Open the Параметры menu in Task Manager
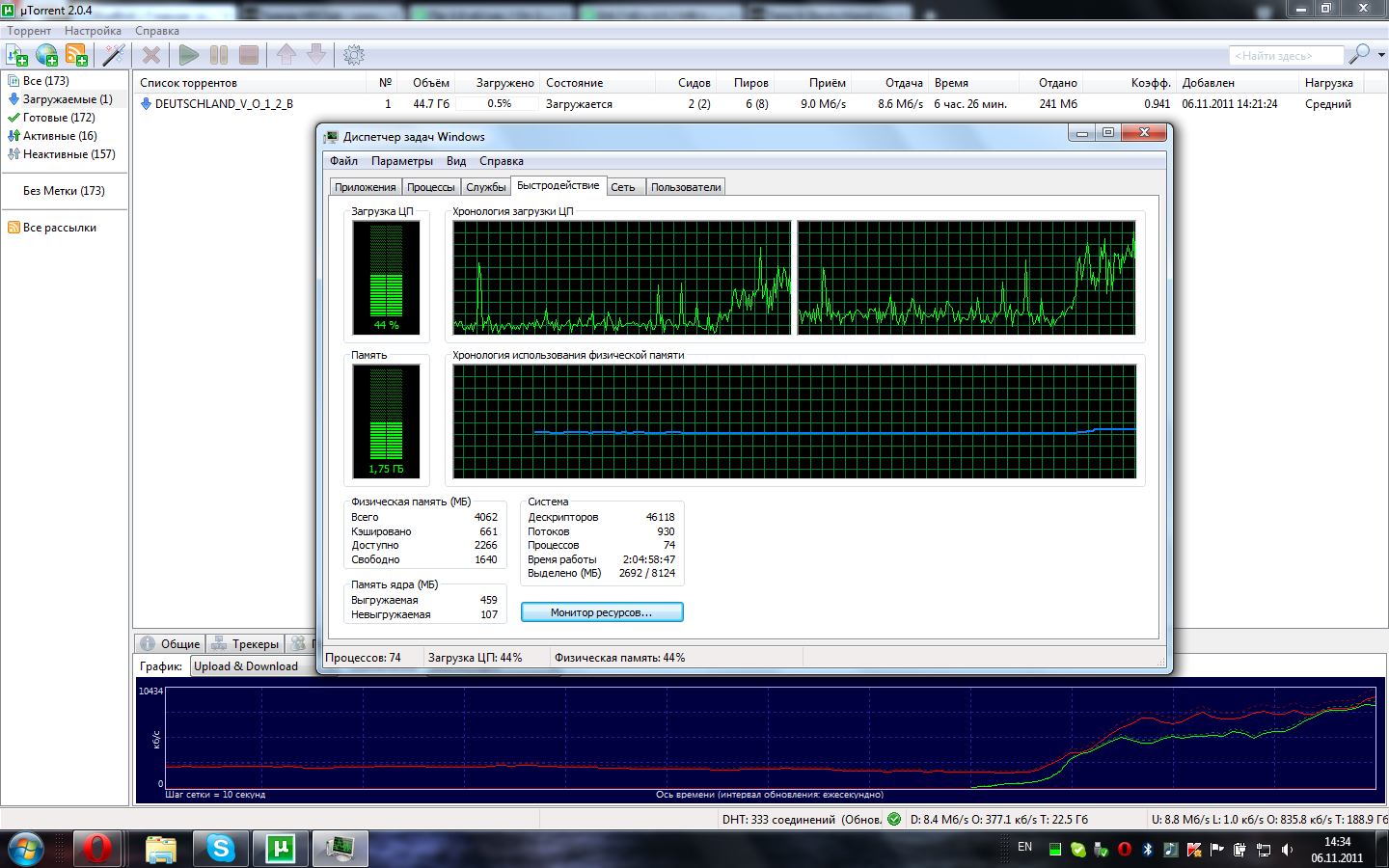The width and height of the screenshot is (1389, 868). pos(401,161)
